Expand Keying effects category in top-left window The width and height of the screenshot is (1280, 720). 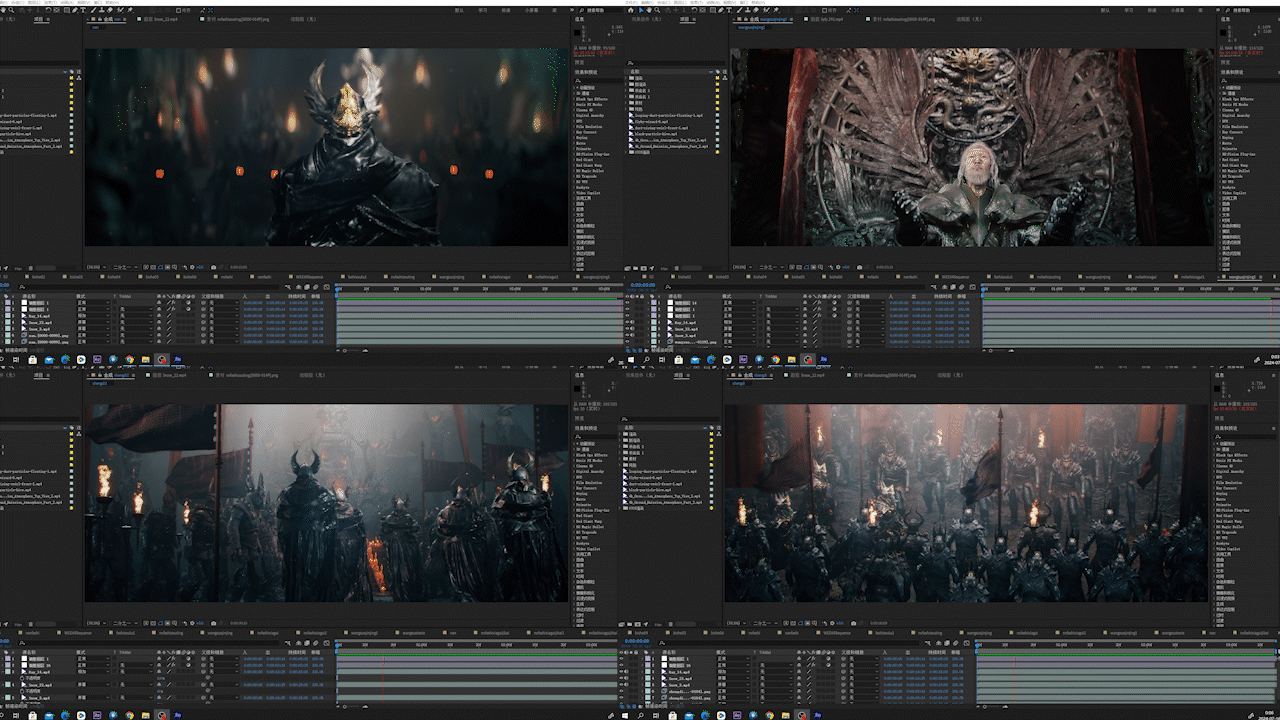(x=574, y=138)
